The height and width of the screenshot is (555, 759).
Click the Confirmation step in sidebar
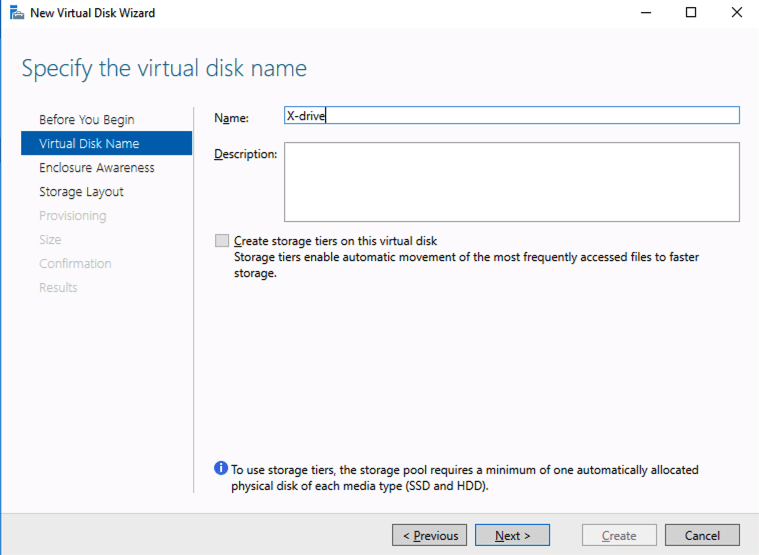[75, 264]
